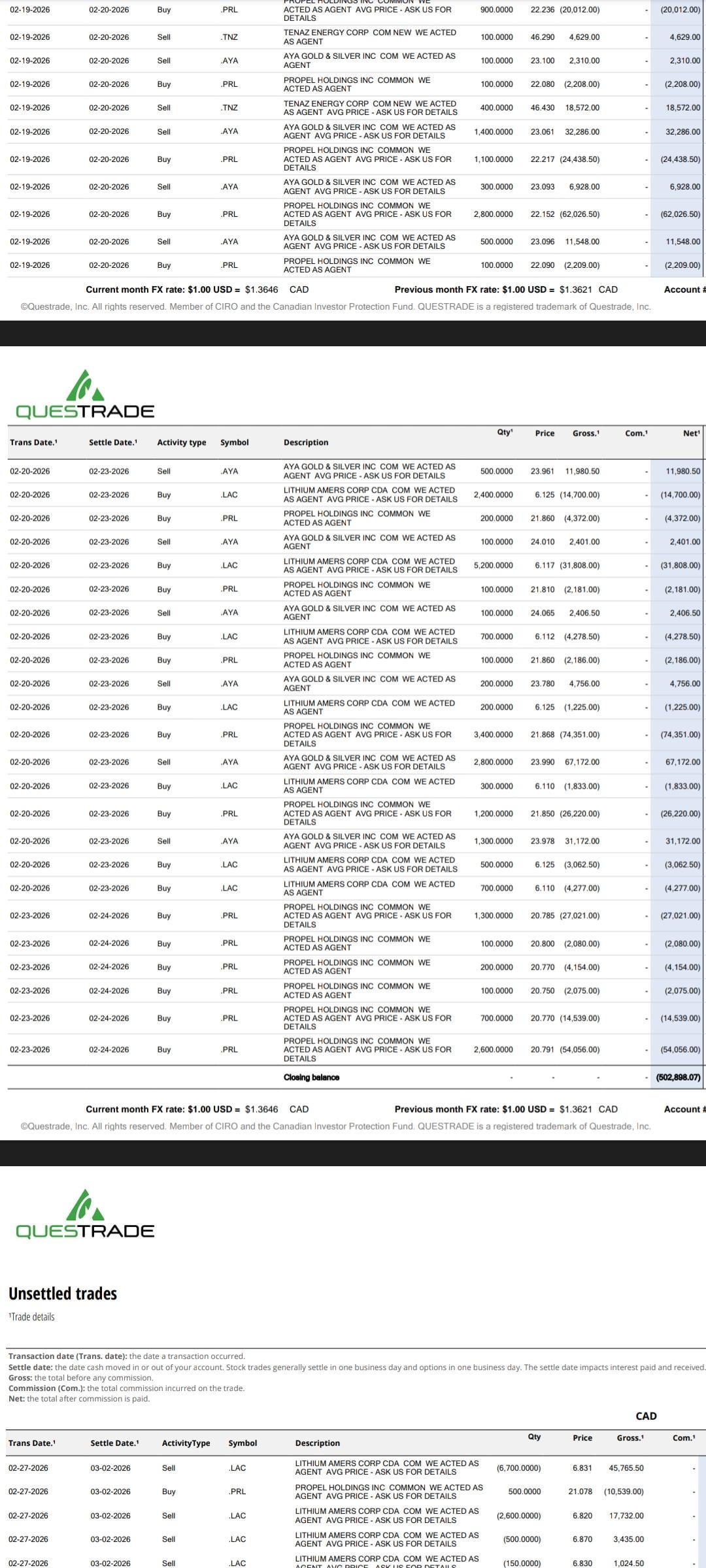Click the 'Activity type' header with a space
706x1568 pixels.
[x=181, y=442]
